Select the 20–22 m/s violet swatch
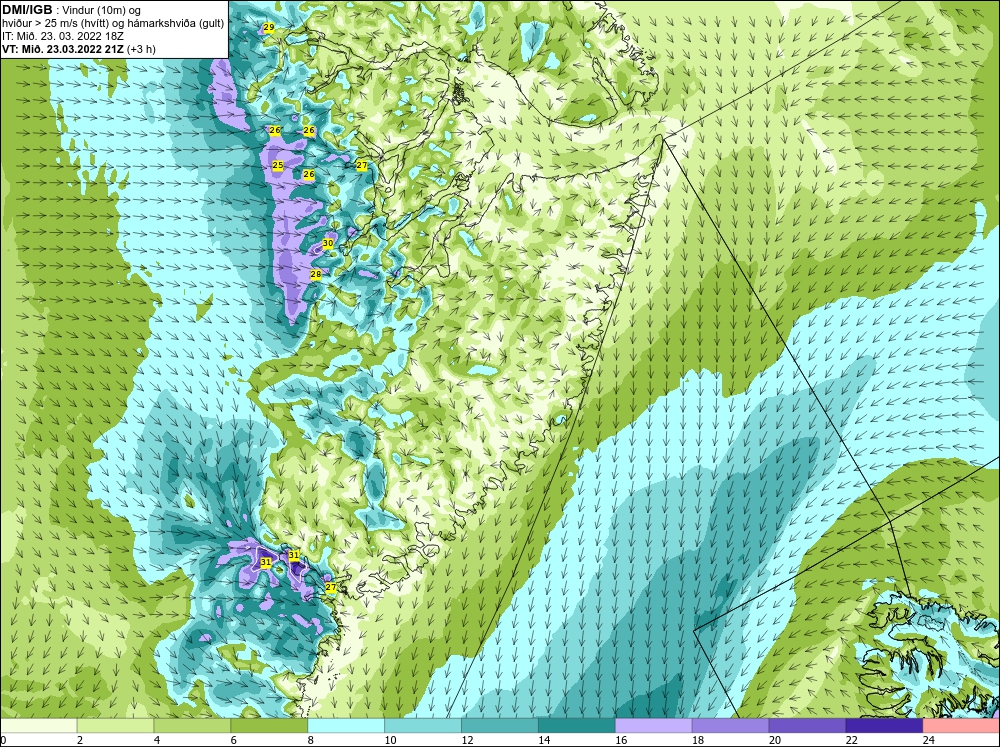The image size is (1000, 747). pos(807,726)
